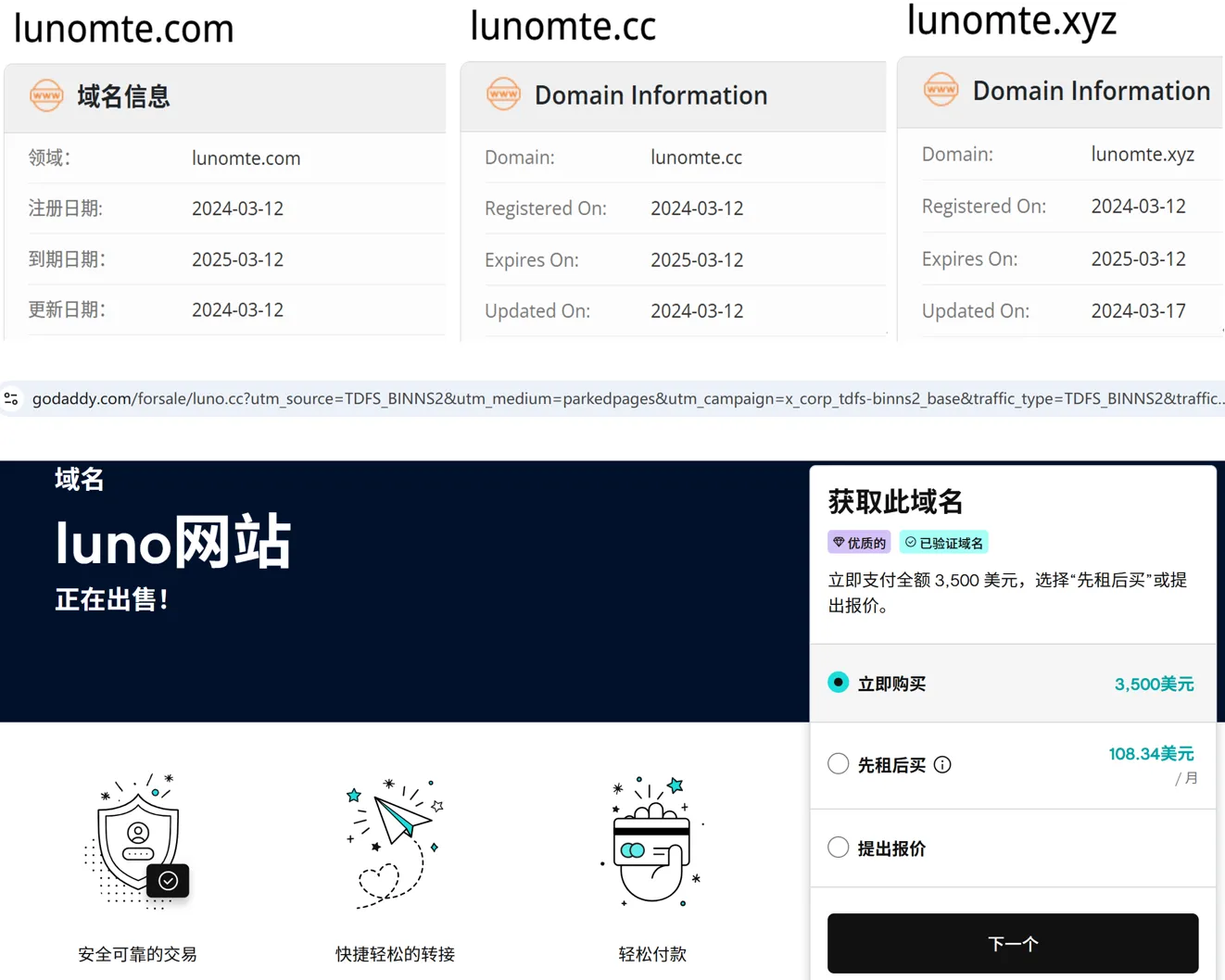Click the paper plane icon above 快捷轻松的转接
The height and width of the screenshot is (980, 1225).
396,842
